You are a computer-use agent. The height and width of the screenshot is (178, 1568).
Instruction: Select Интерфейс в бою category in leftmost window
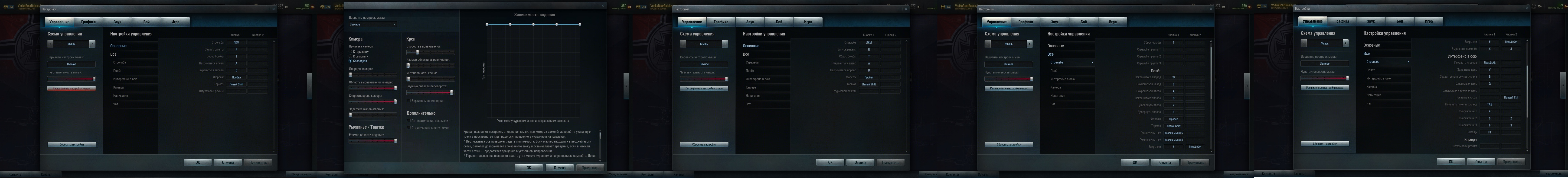(134, 79)
